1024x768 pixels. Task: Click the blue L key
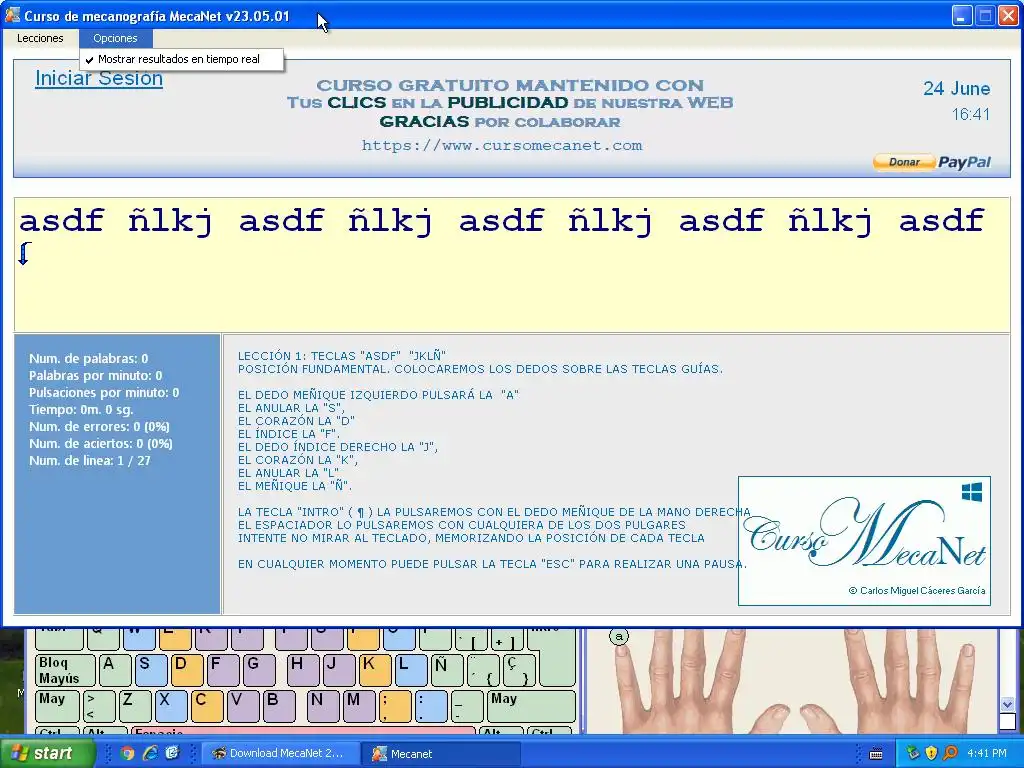click(411, 670)
